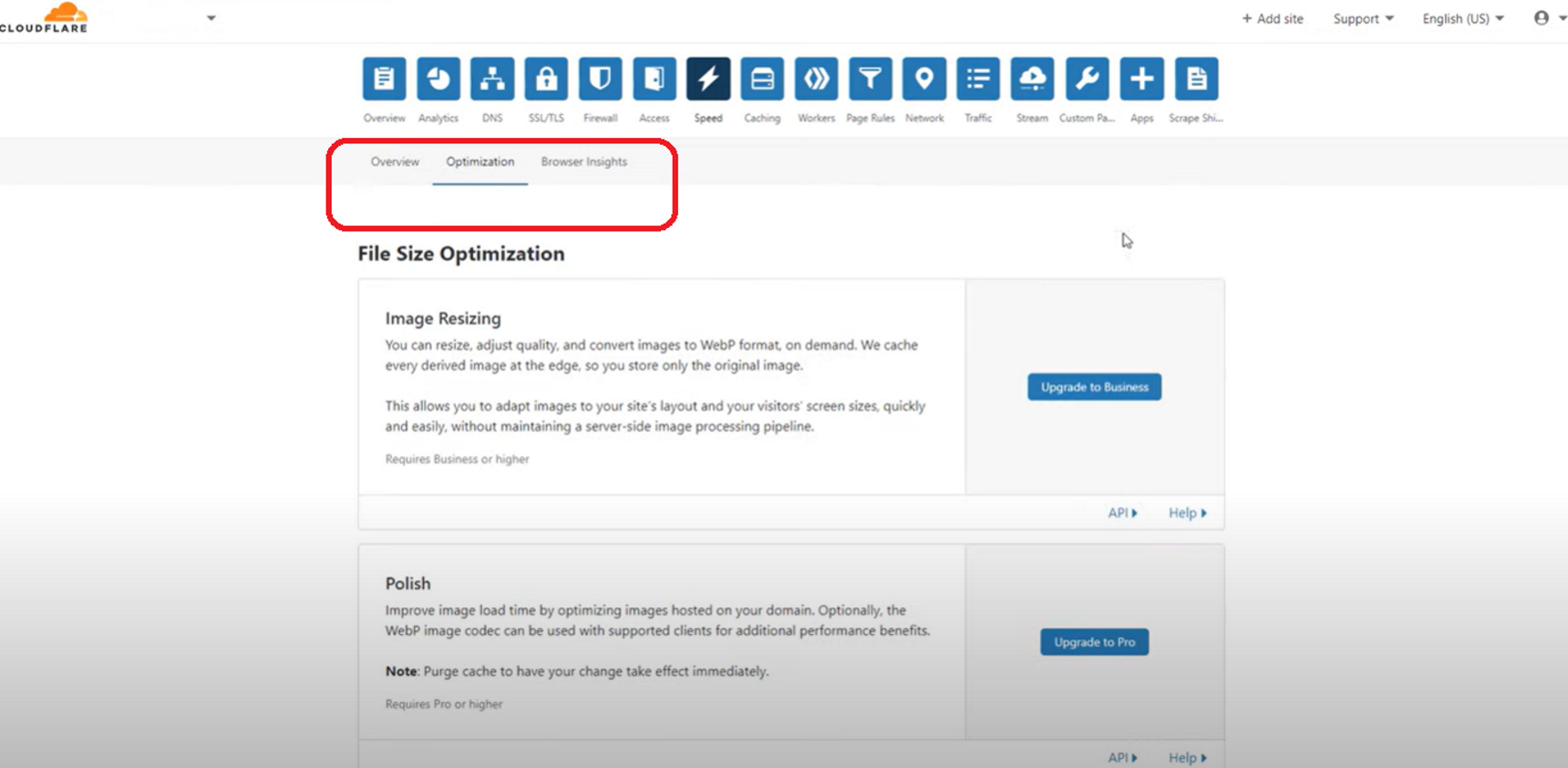Click the Image Resizing title
The image size is (1568, 768).
point(443,318)
